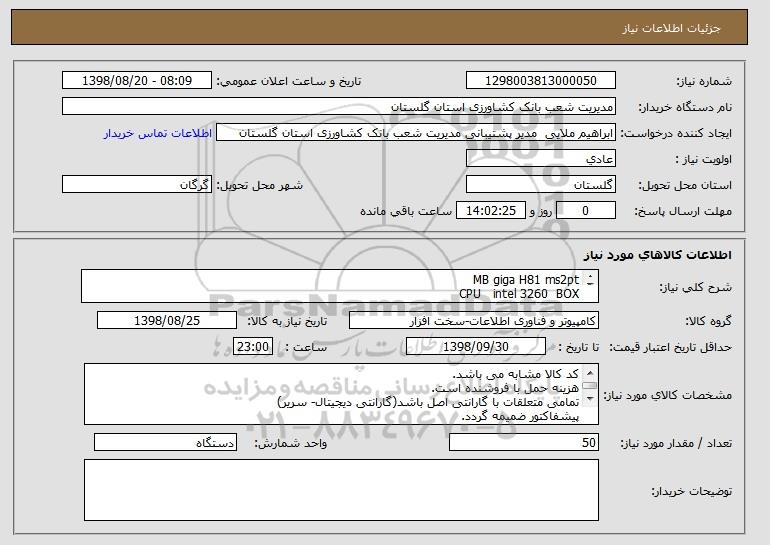The image size is (770, 545).
Task: Click the goods group field کامپیوتر و فناوری اطلاعات
Action: point(474,321)
